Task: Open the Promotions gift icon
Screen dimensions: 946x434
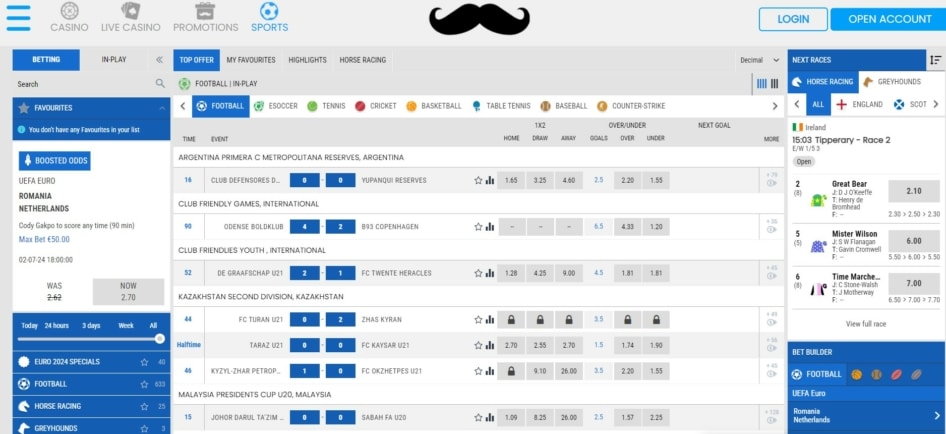Action: click(x=204, y=11)
